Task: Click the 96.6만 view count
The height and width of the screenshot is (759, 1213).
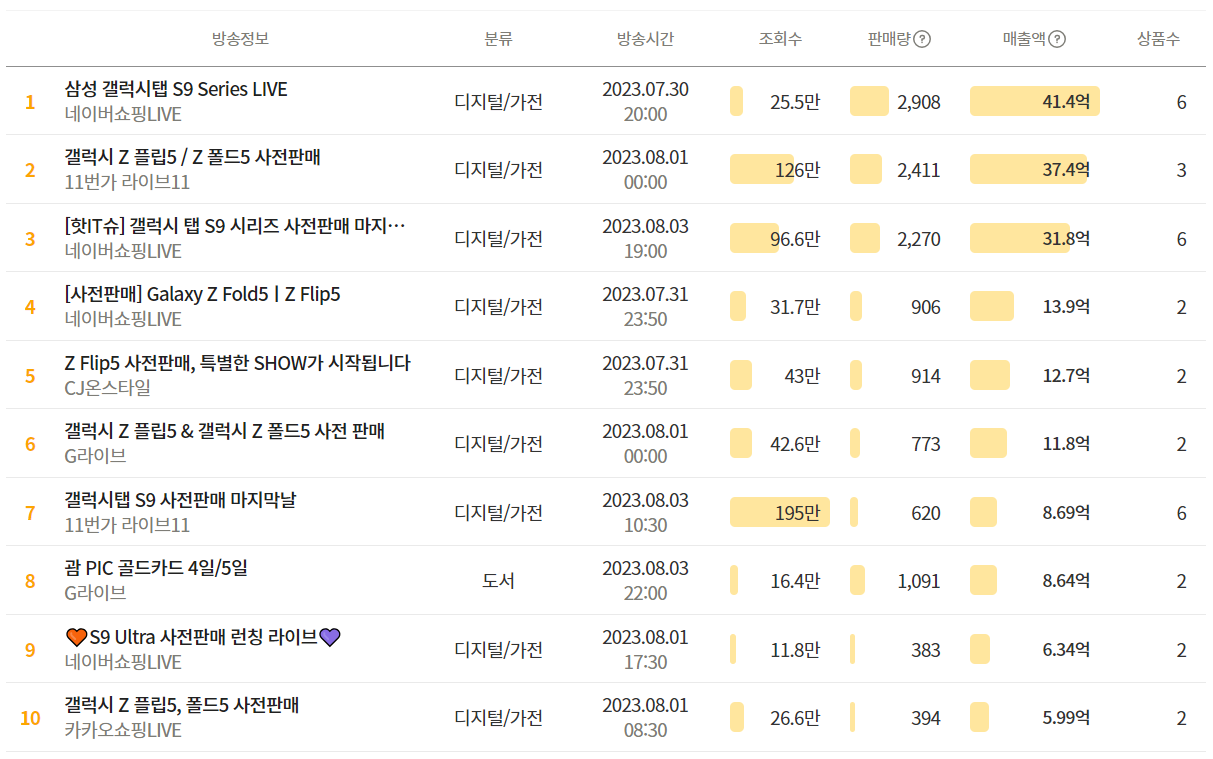Action: click(795, 238)
